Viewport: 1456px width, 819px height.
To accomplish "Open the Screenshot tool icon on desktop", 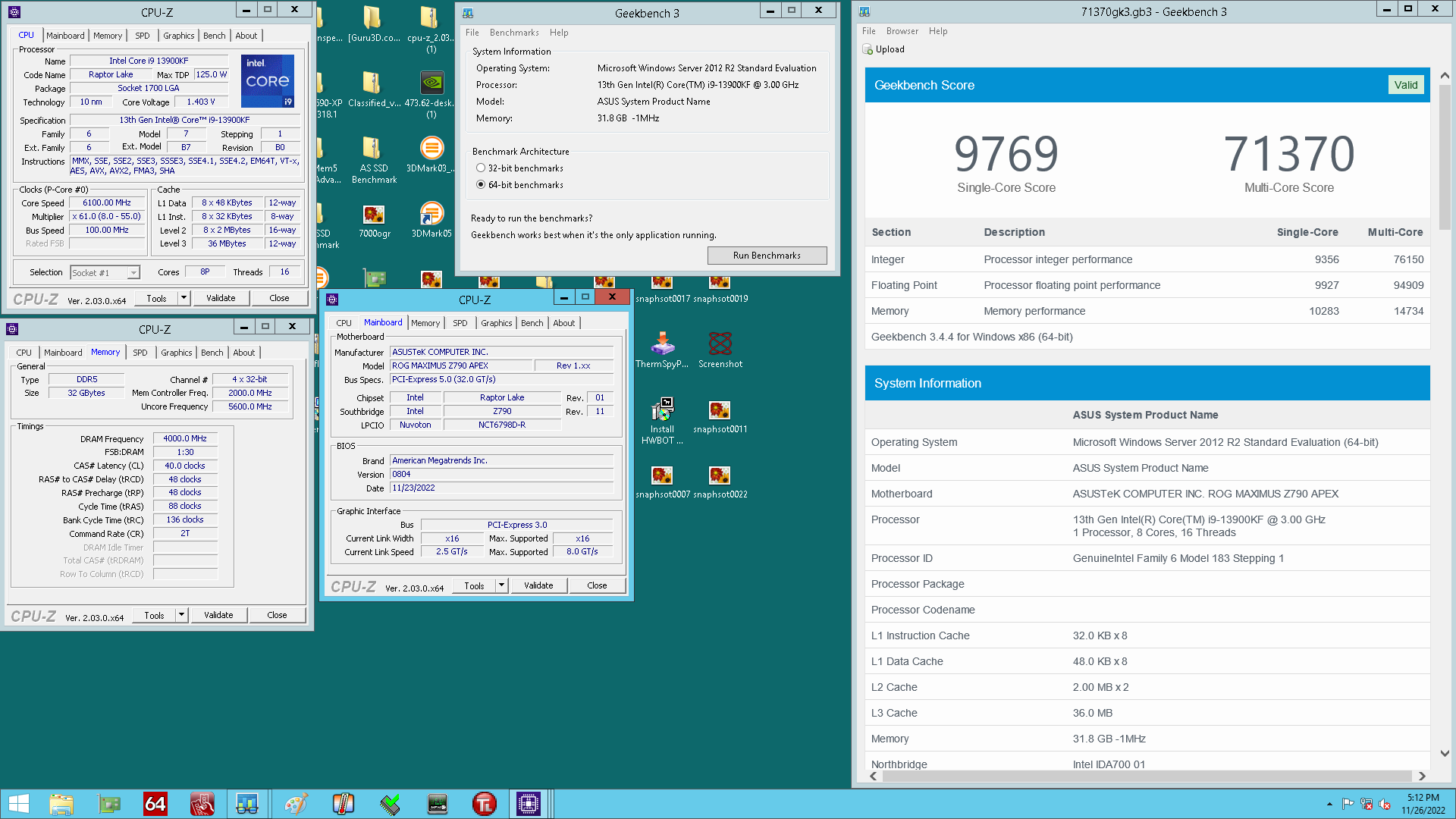I will click(x=720, y=350).
